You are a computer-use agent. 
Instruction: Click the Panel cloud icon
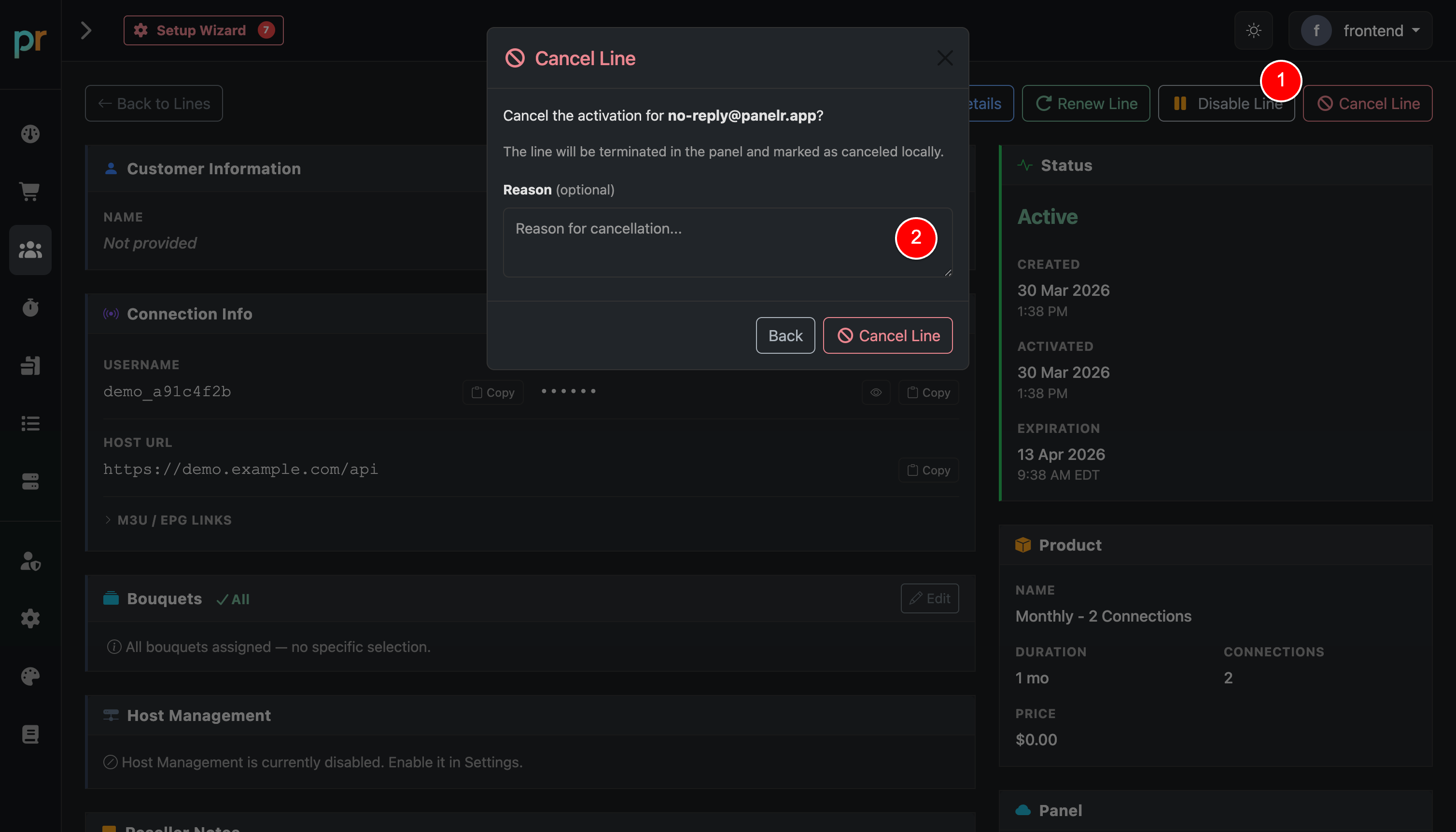(x=1023, y=810)
